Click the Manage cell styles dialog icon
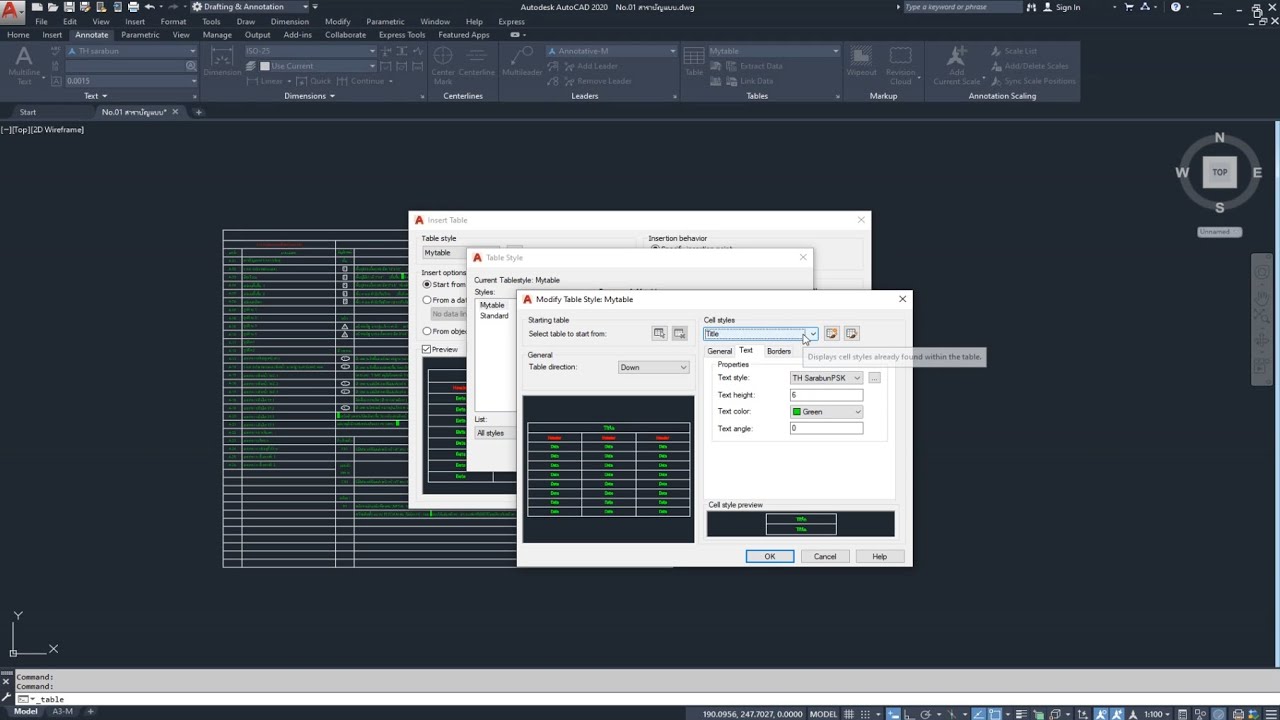 851,334
